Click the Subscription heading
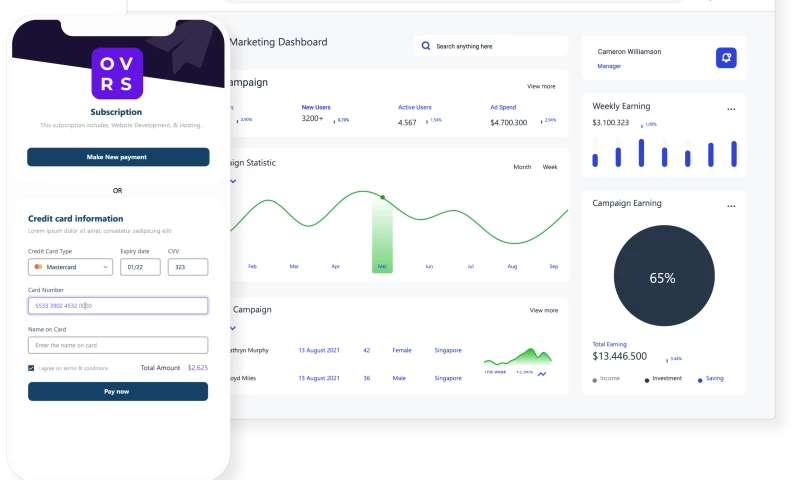This screenshot has width=800, height=480. (116, 112)
